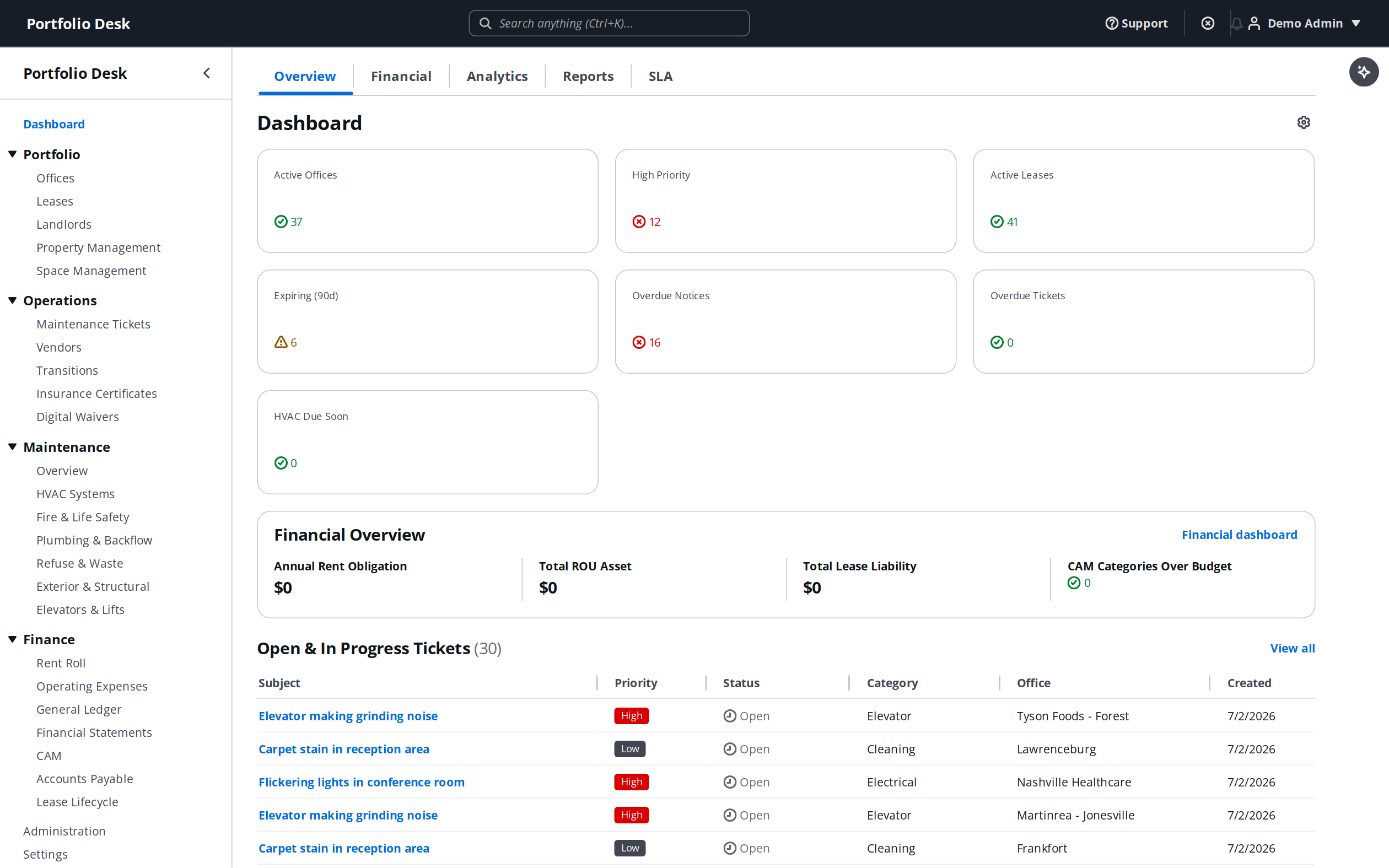Image resolution: width=1389 pixels, height=868 pixels.
Task: Go to Leases in sidebar
Action: [55, 201]
